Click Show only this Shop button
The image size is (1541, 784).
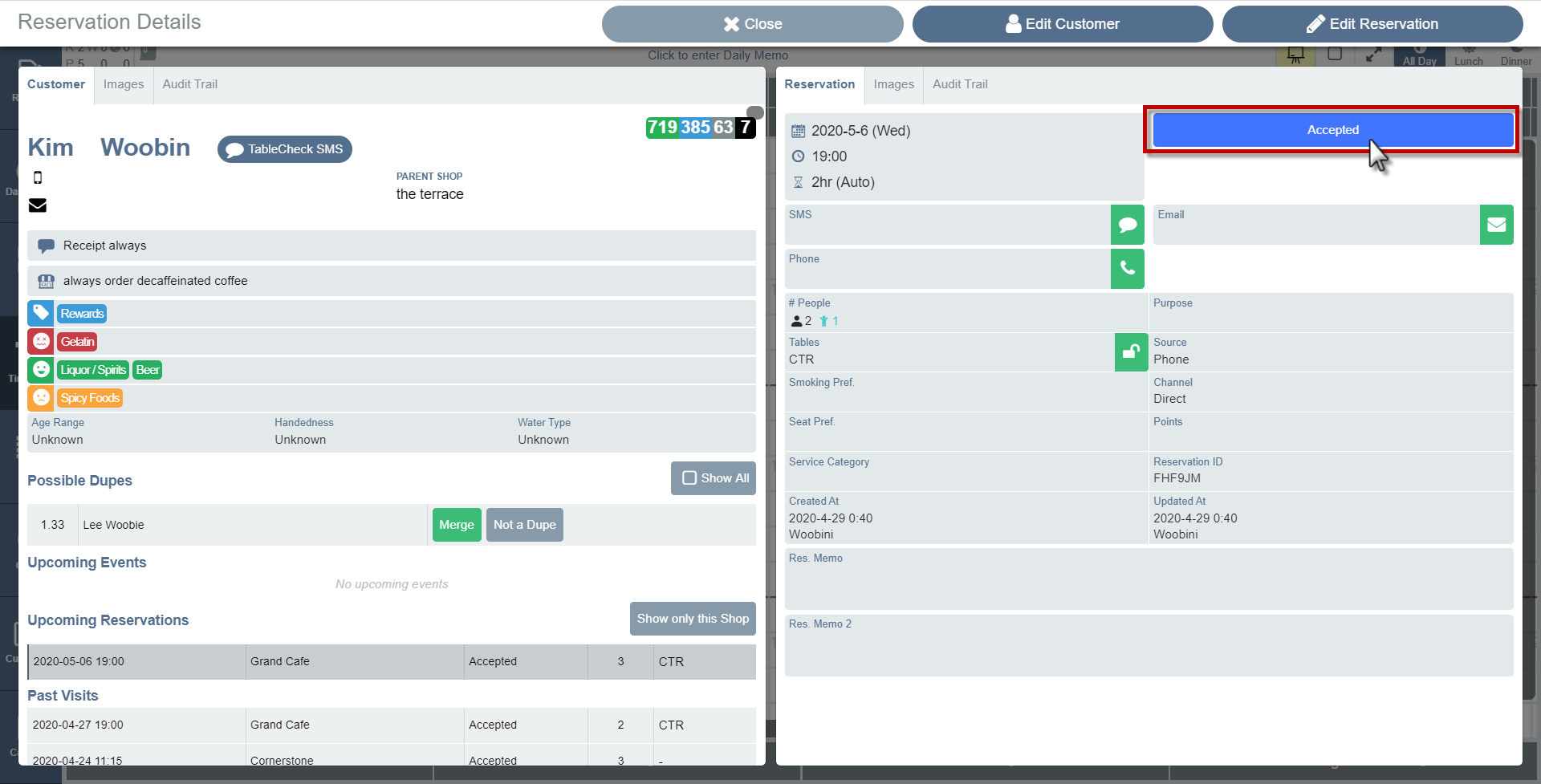693,619
